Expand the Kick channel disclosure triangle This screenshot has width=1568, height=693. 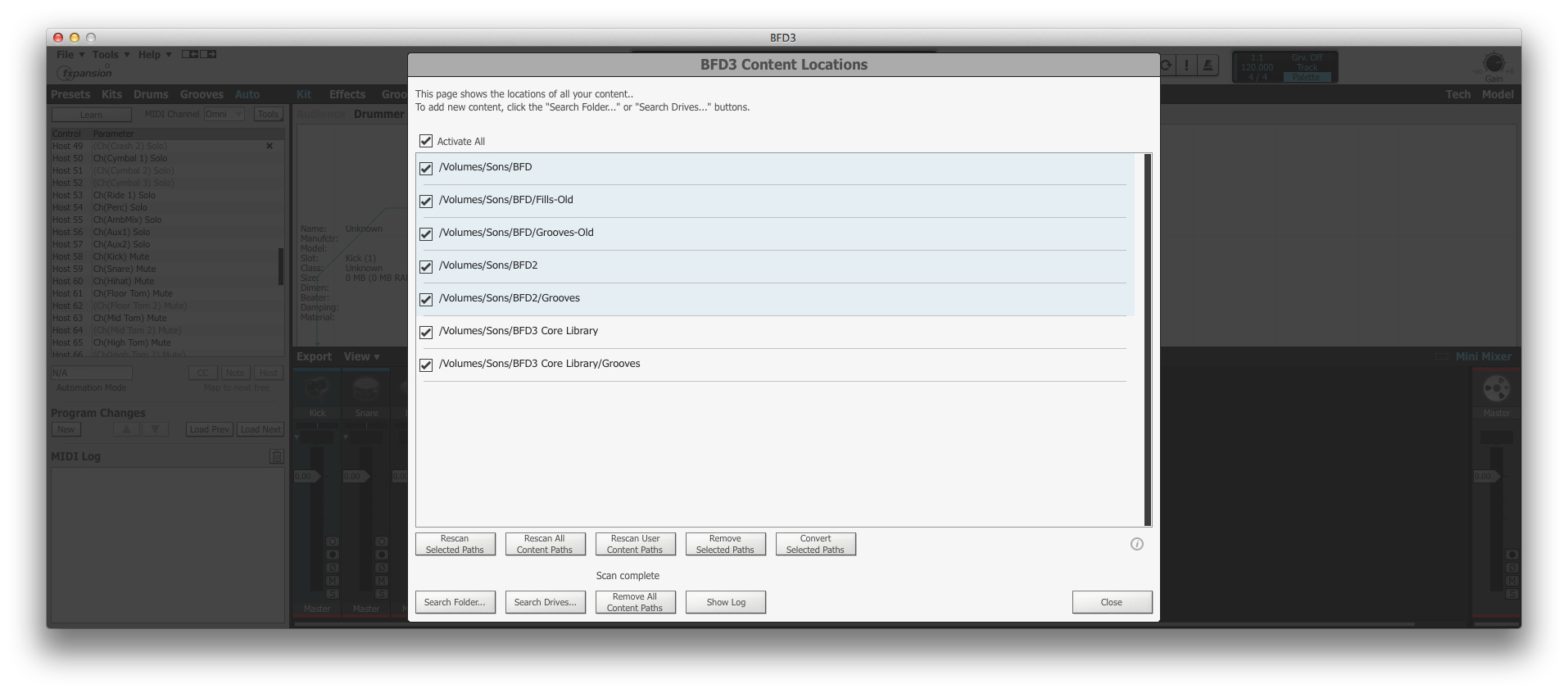pyautogui.click(x=297, y=437)
